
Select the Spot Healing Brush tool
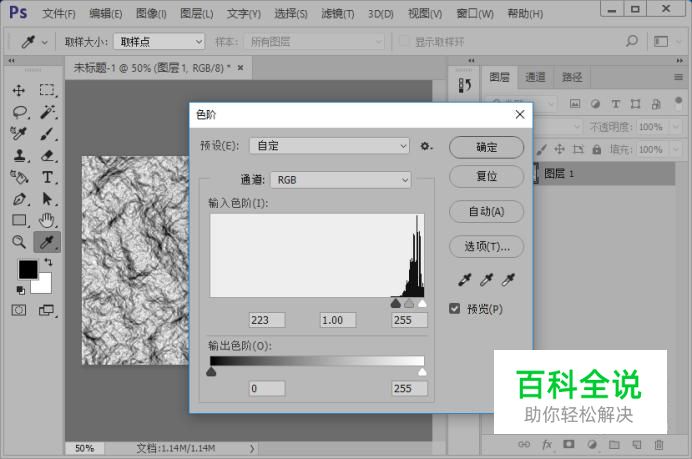[x=19, y=133]
